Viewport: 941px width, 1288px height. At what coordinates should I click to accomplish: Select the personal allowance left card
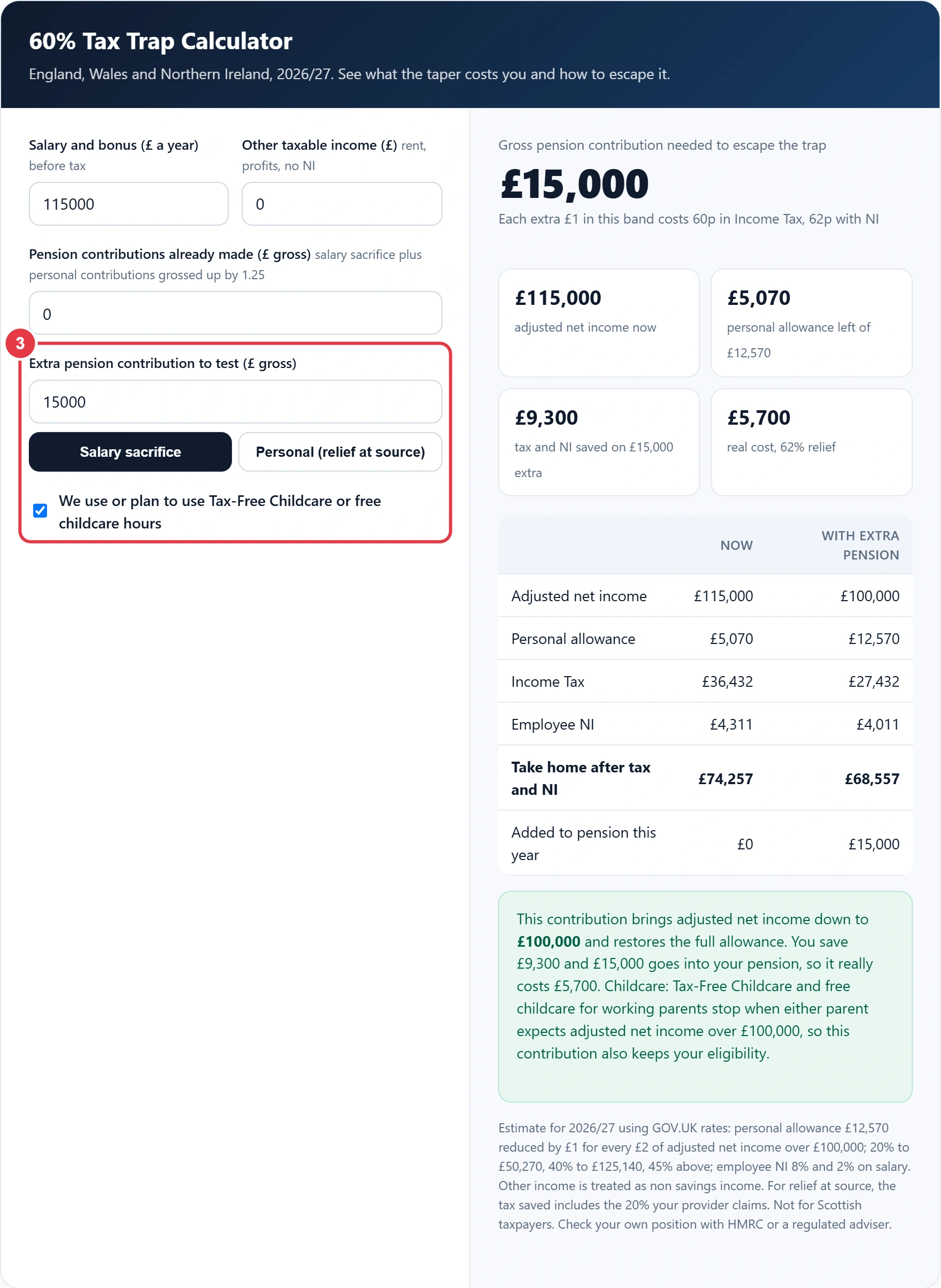click(x=812, y=323)
